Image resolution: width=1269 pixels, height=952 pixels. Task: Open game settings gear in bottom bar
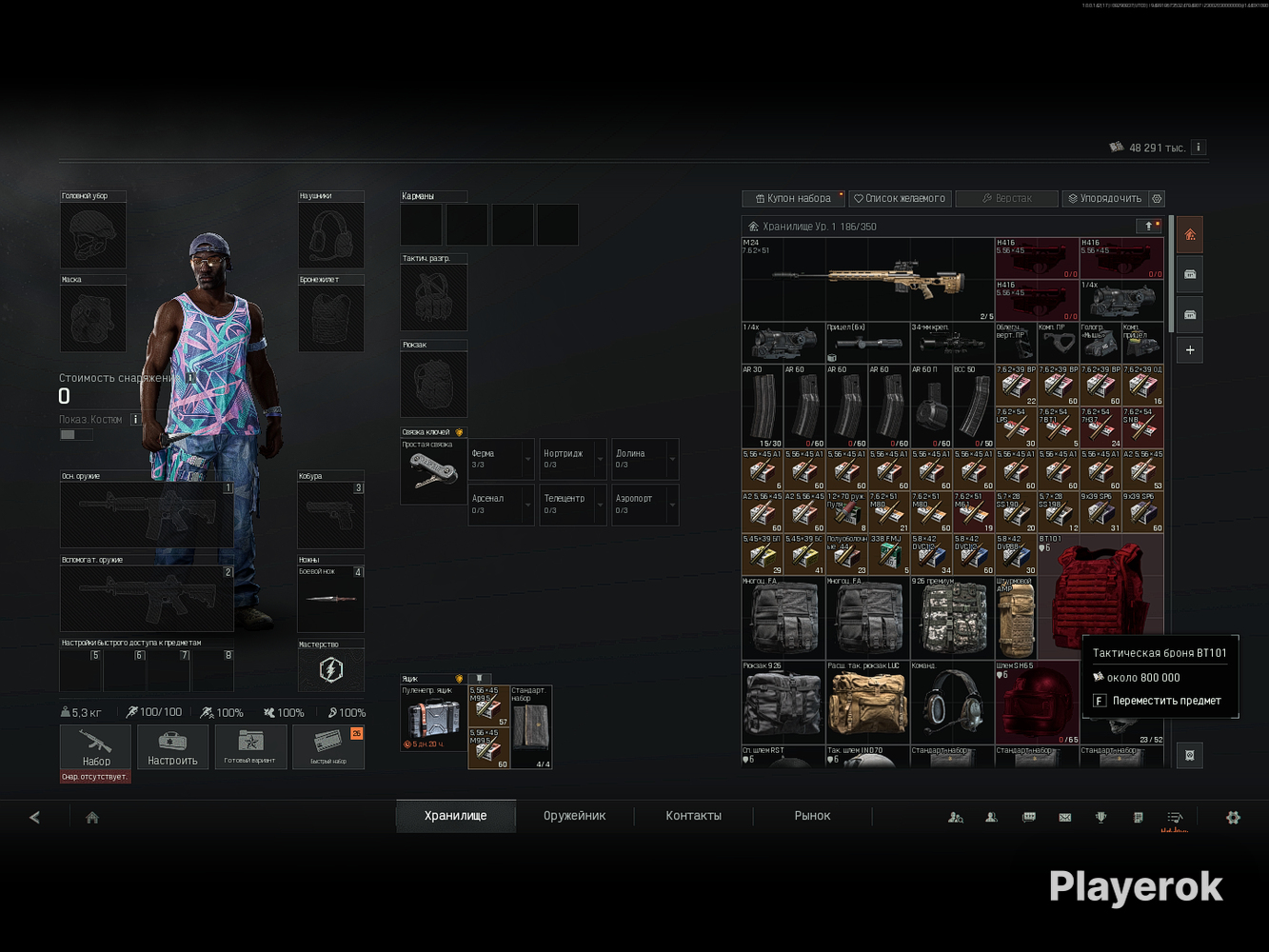tap(1233, 817)
